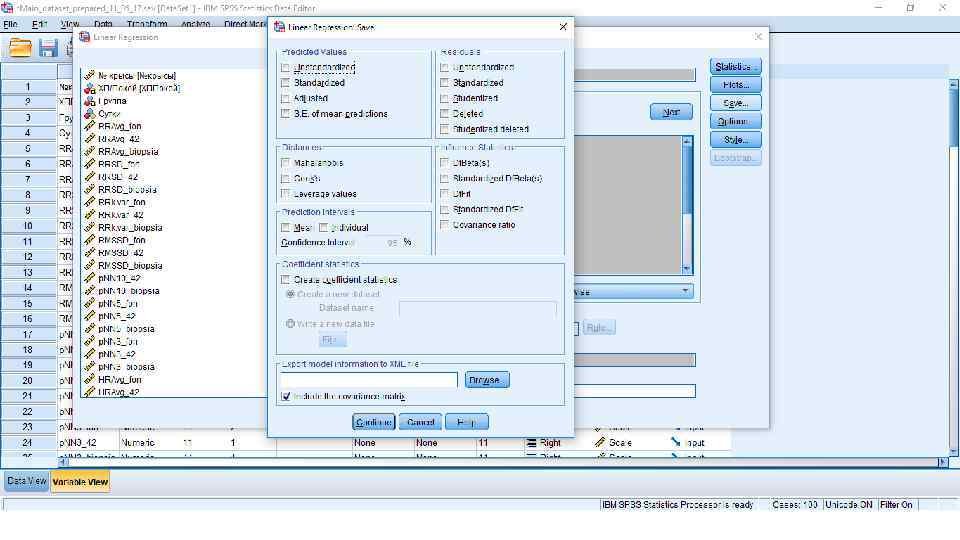Select pNN10_42 in the variable list
The image size is (960, 540).
tap(119, 279)
